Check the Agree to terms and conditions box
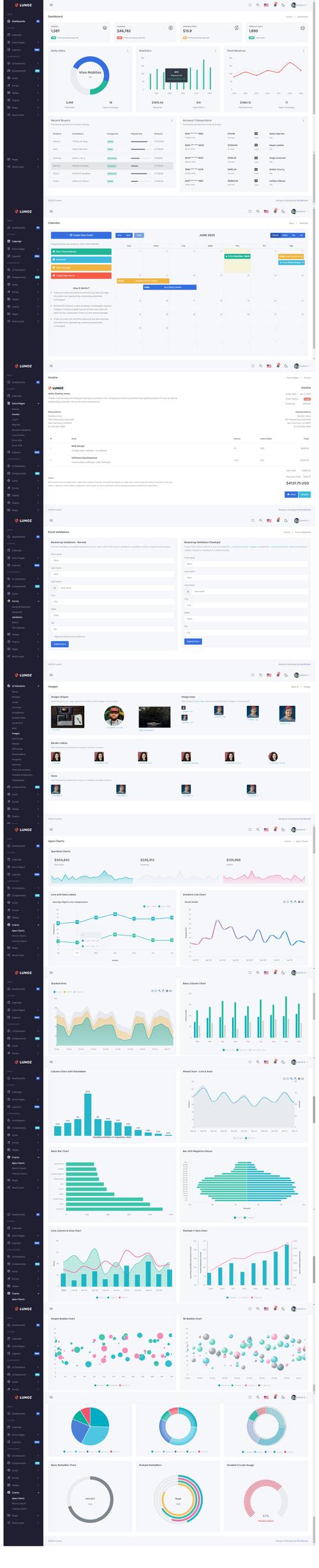The width and height of the screenshot is (319, 1568). [x=52, y=636]
